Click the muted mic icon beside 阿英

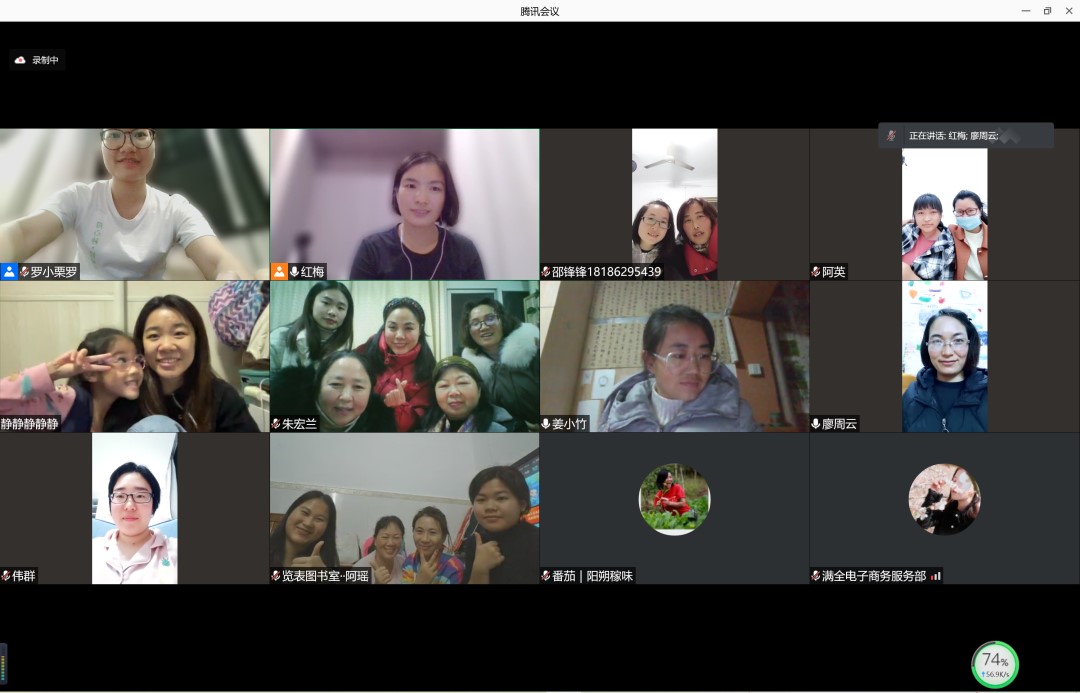(x=816, y=272)
